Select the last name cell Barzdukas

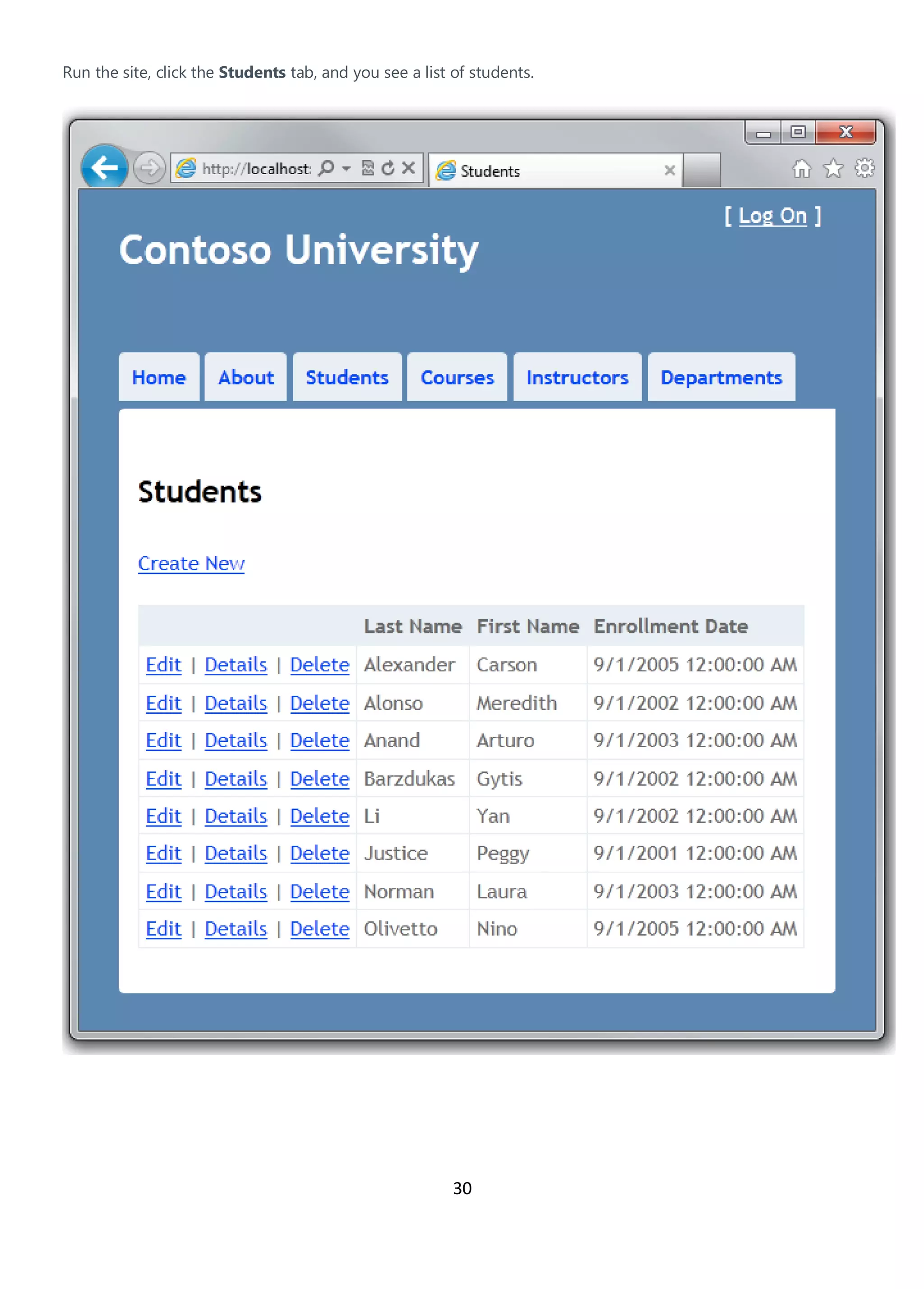click(409, 779)
